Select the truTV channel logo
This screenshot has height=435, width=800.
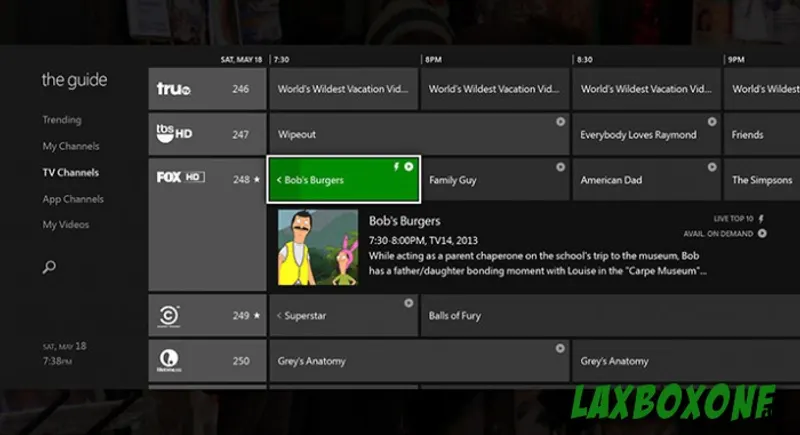click(x=173, y=89)
